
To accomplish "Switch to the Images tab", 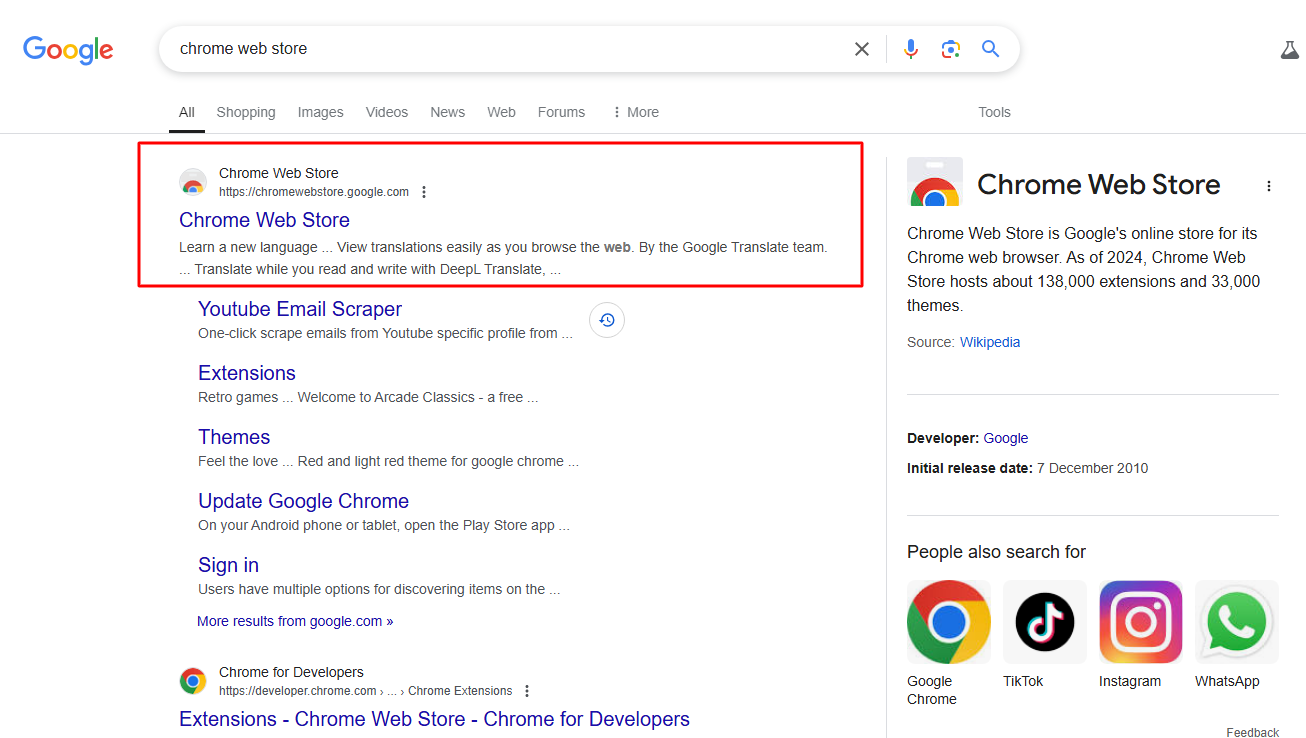I will pos(320,112).
